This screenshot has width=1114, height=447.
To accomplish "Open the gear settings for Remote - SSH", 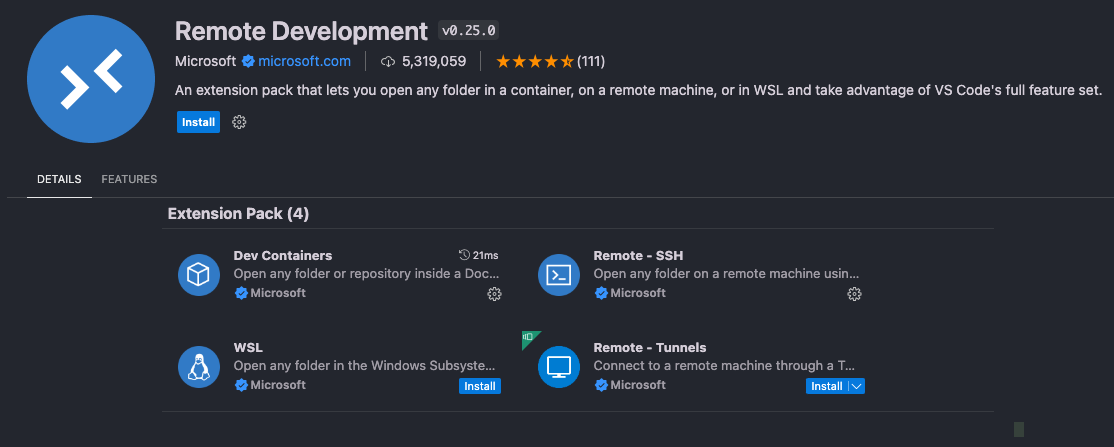I will click(855, 294).
